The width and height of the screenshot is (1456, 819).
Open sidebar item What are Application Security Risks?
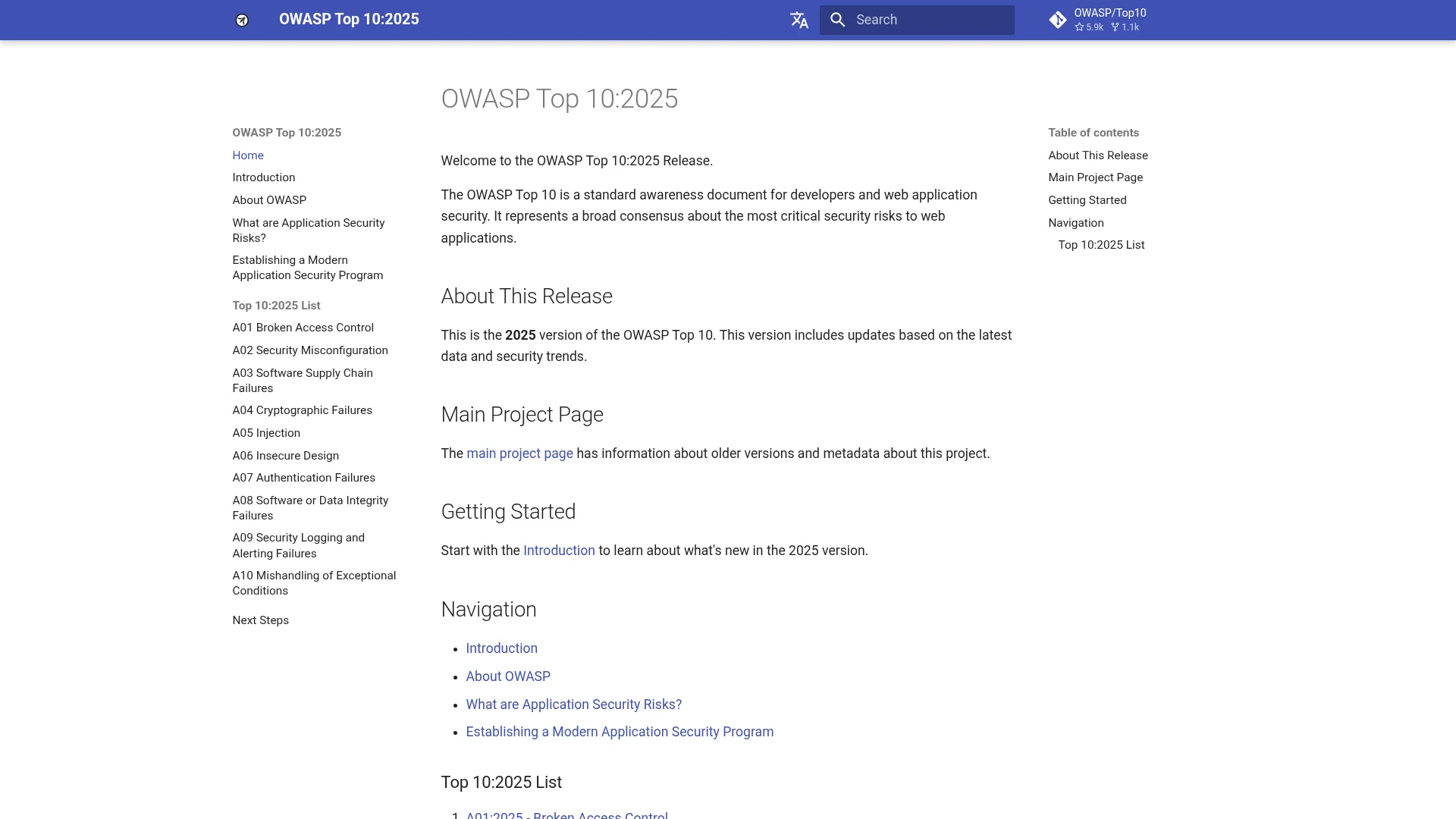pos(309,231)
